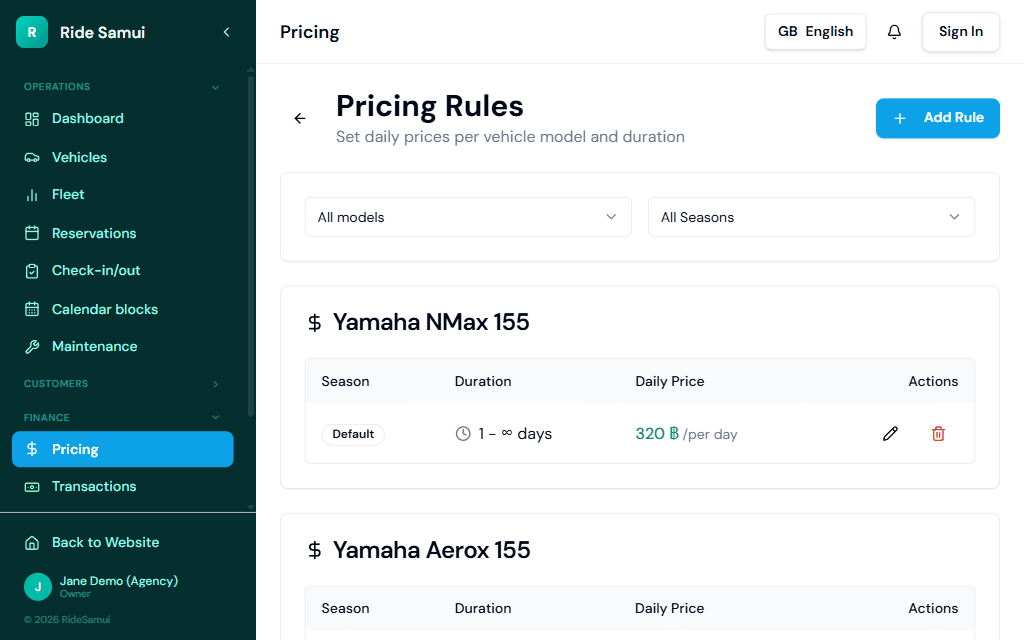Click the Yamaha NMax 155 heading
Viewport: 1024px width, 640px height.
click(x=431, y=323)
